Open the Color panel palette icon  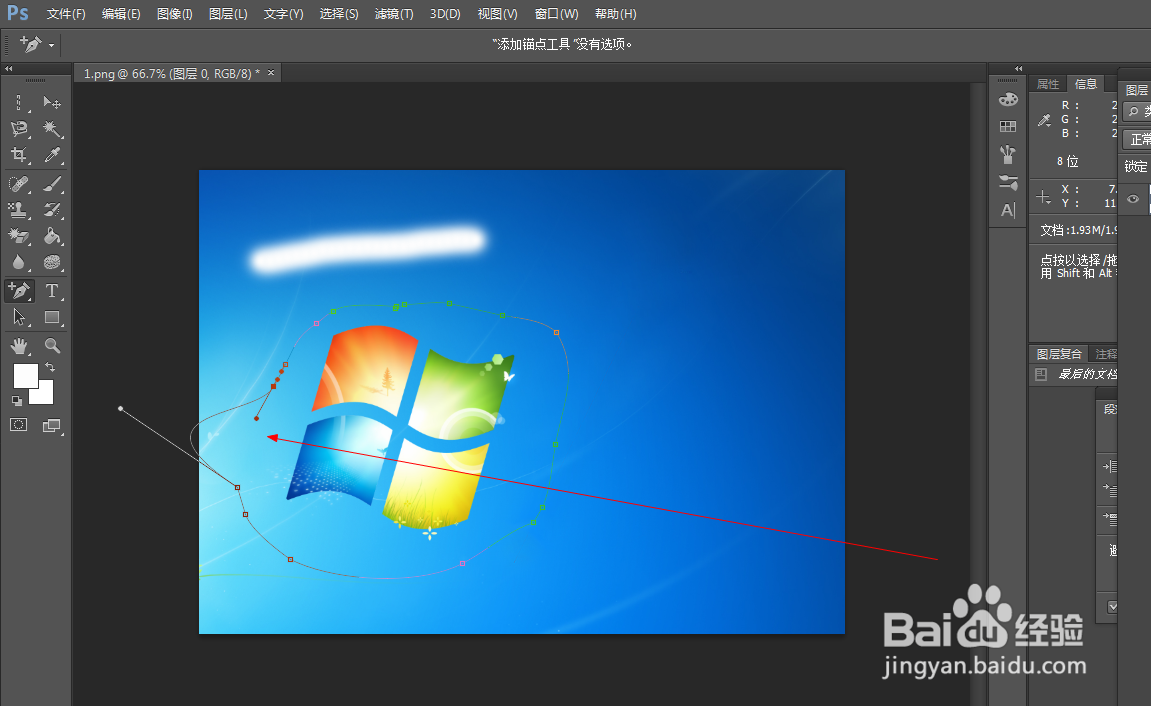click(x=1008, y=99)
